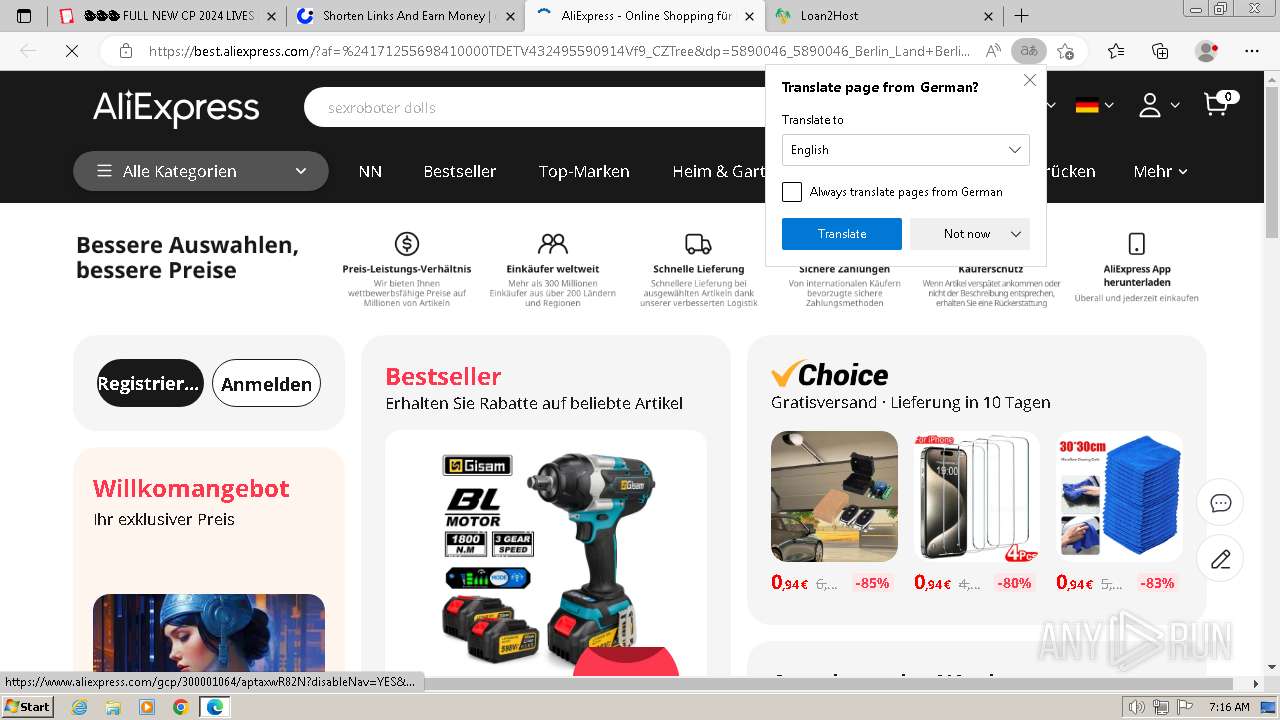Open the blue microfiber cloths thumbnail
Screen dimensions: 1280x720
point(1119,496)
